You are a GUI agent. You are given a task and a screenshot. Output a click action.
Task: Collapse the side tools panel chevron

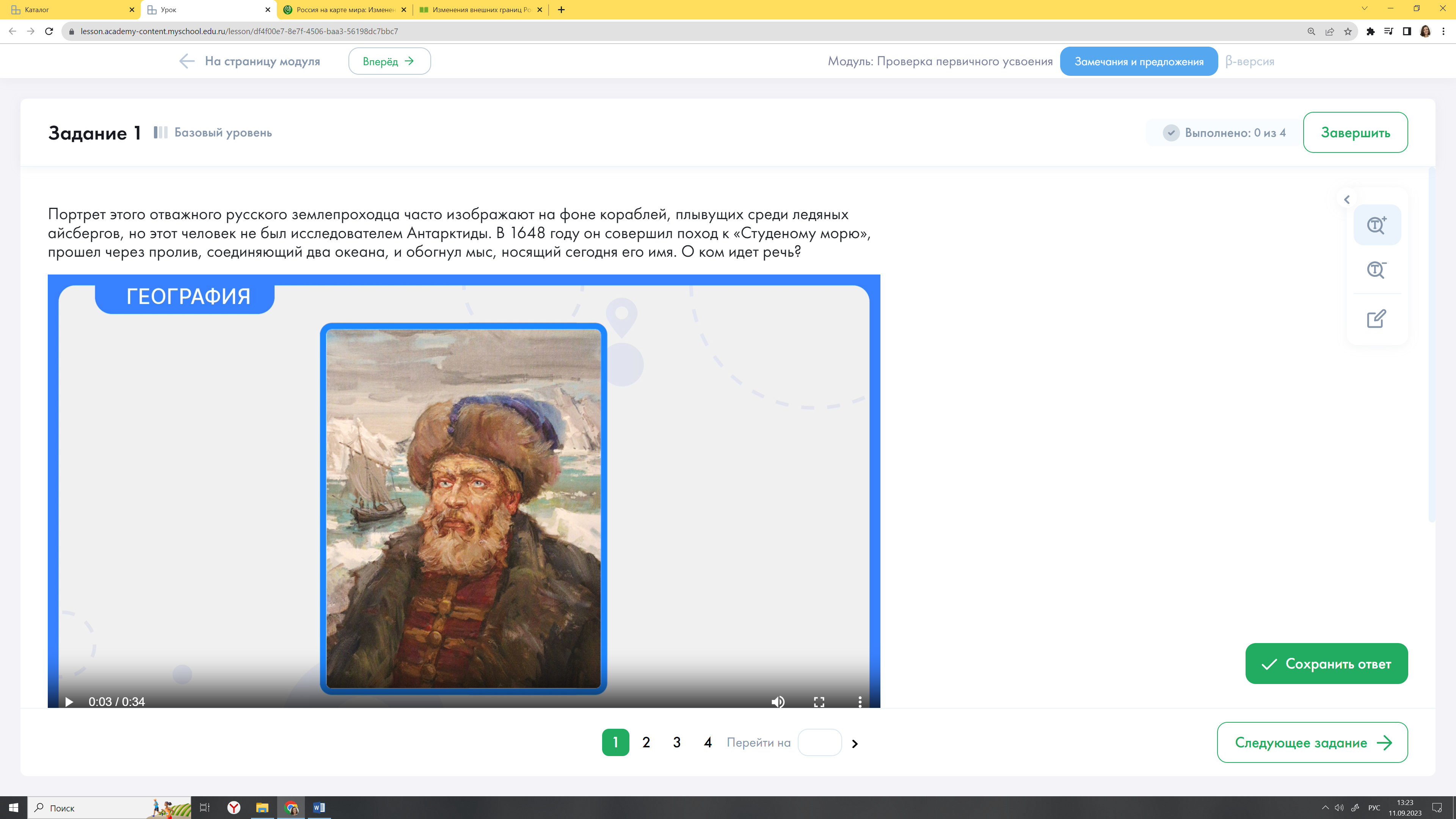click(x=1347, y=199)
